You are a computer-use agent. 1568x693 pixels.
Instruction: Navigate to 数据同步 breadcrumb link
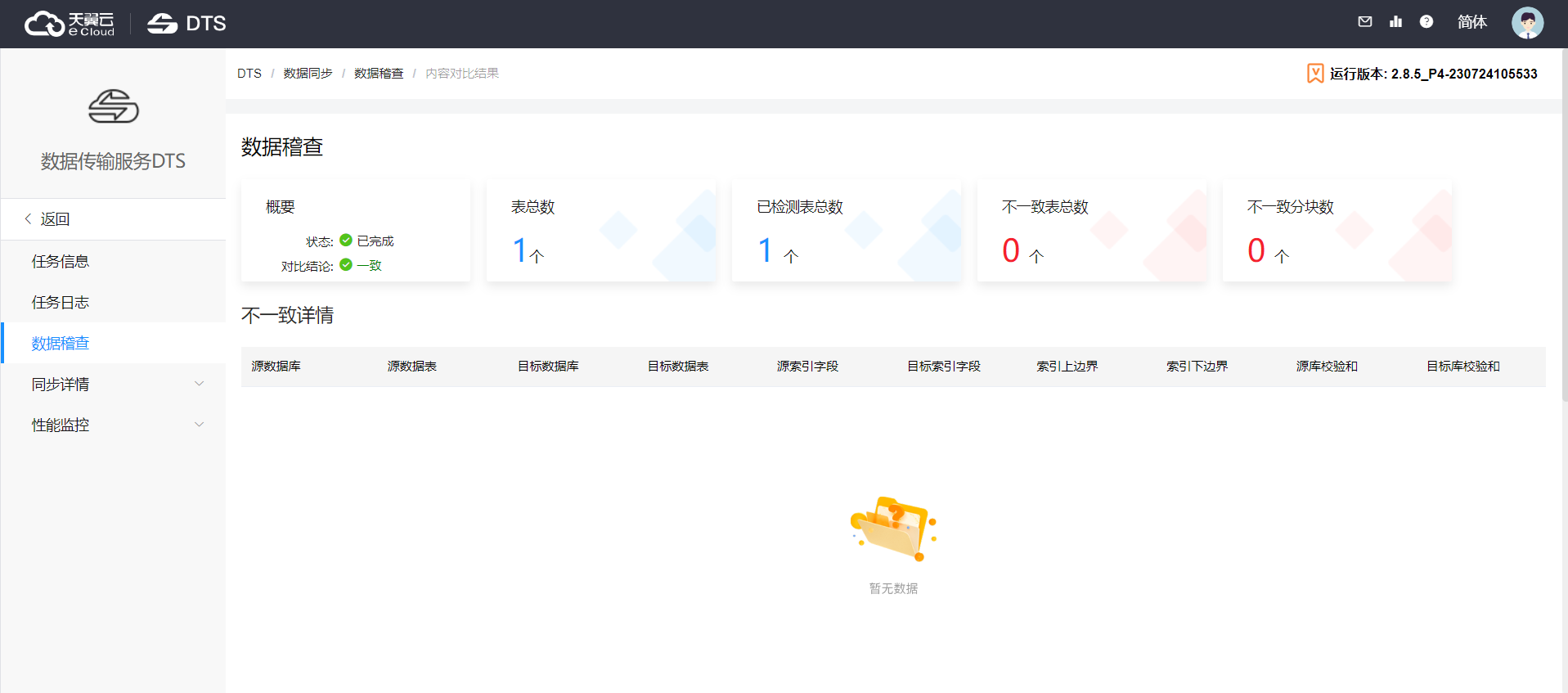coord(308,74)
